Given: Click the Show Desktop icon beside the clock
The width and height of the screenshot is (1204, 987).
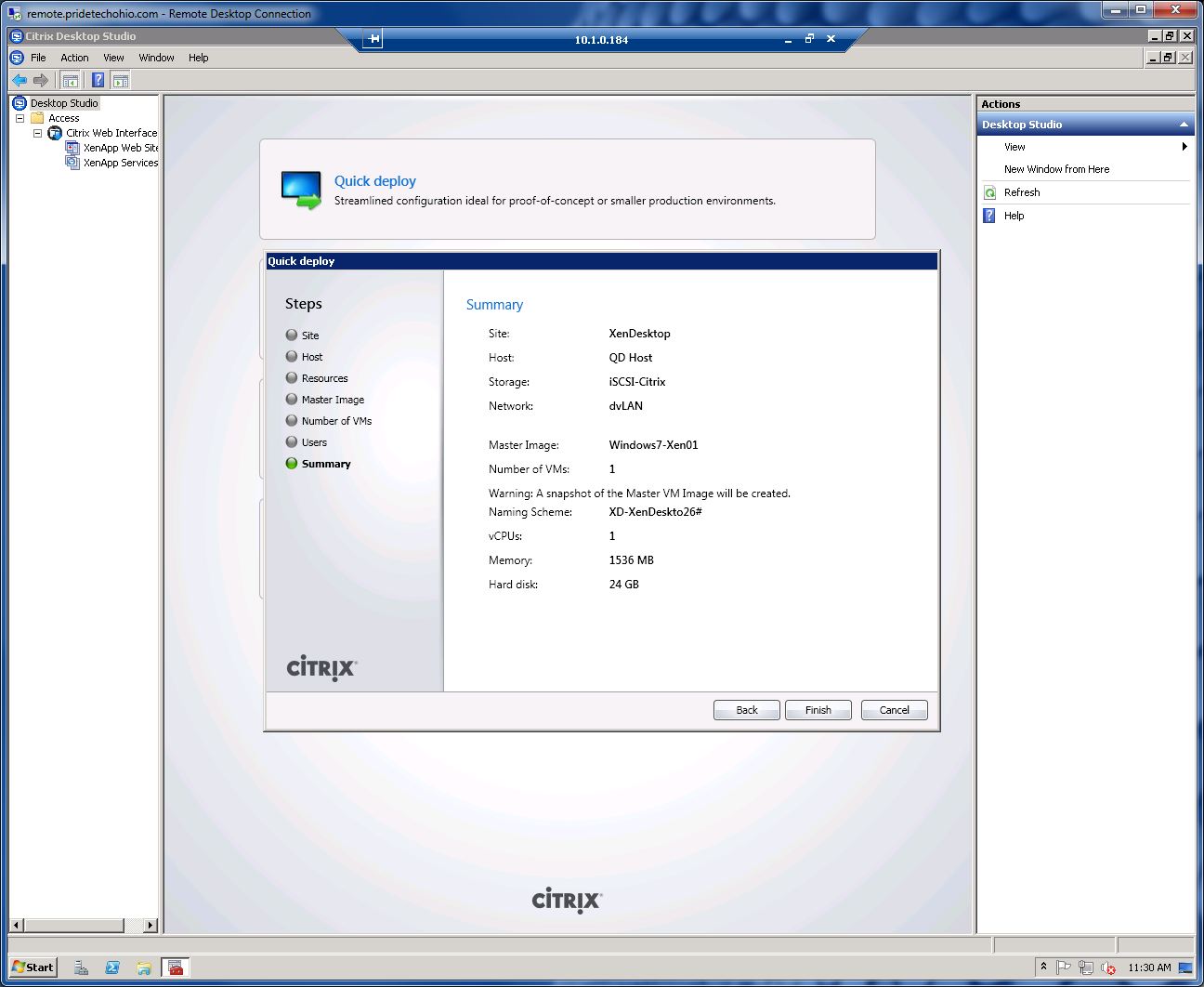Looking at the screenshot, I should click(x=1185, y=967).
